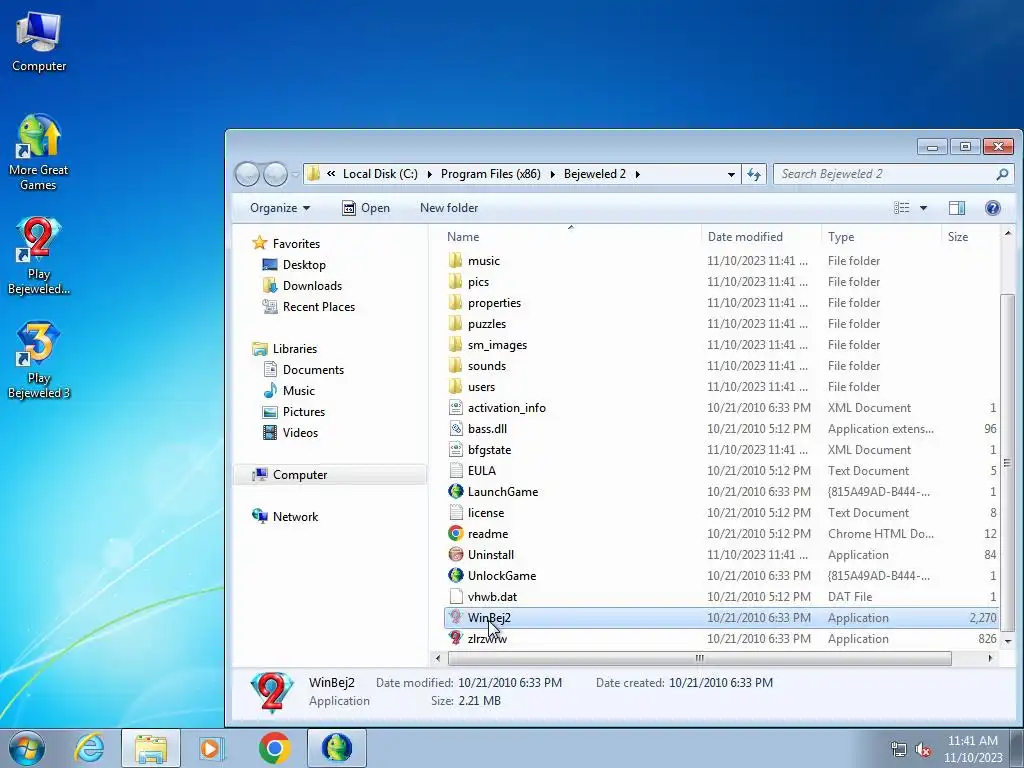Open the More Great Games desktop shortcut
This screenshot has height=768, width=1024.
39,152
